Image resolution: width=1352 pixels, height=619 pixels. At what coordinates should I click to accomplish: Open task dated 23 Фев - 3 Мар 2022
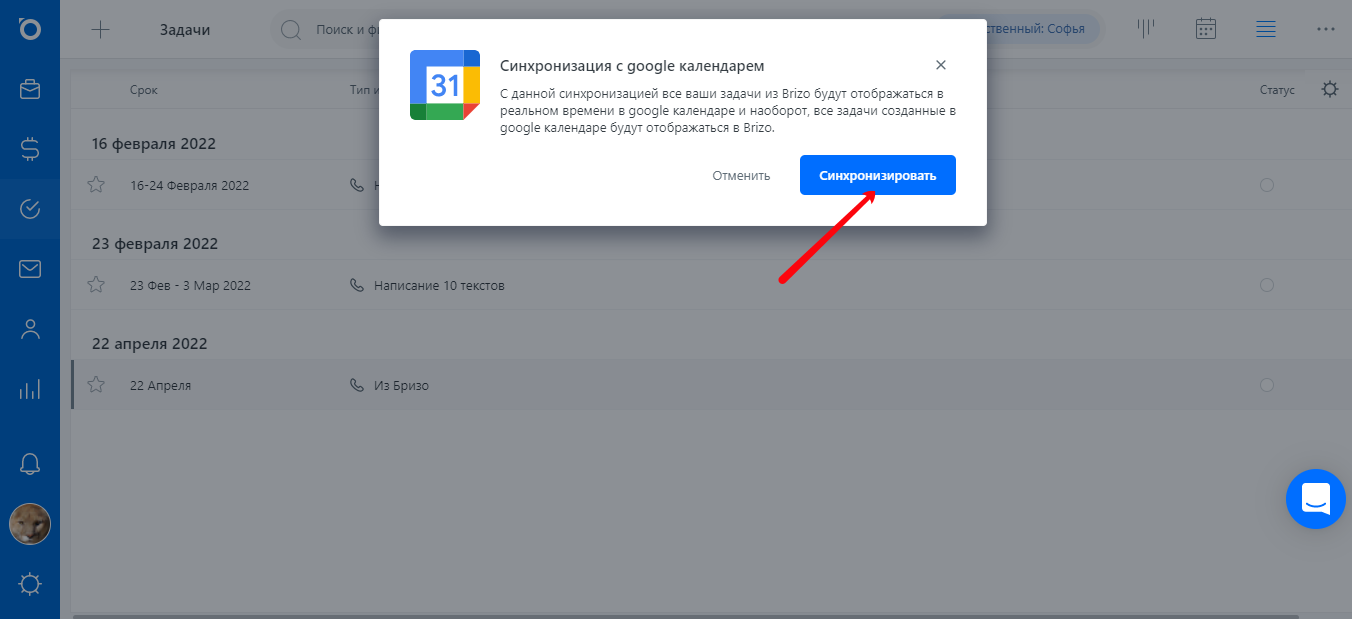(x=190, y=285)
